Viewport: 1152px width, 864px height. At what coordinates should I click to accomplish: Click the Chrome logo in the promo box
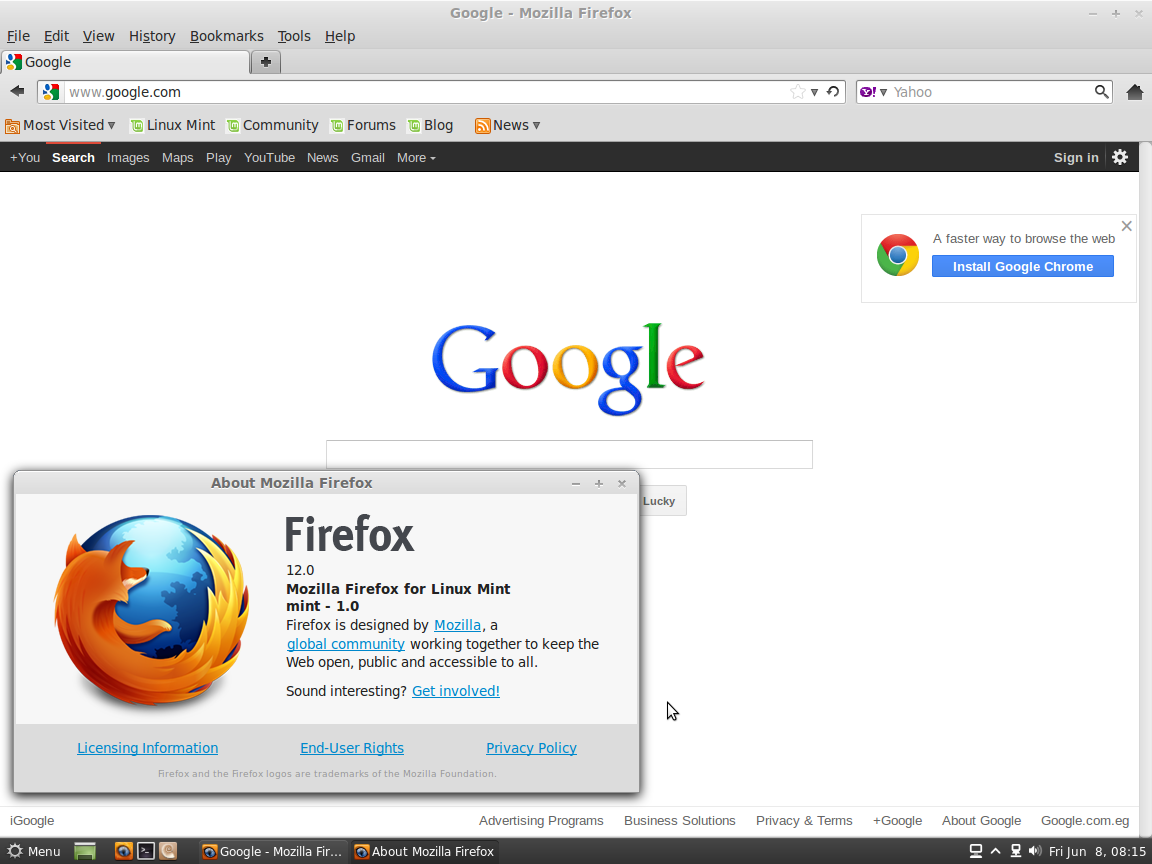(x=898, y=255)
